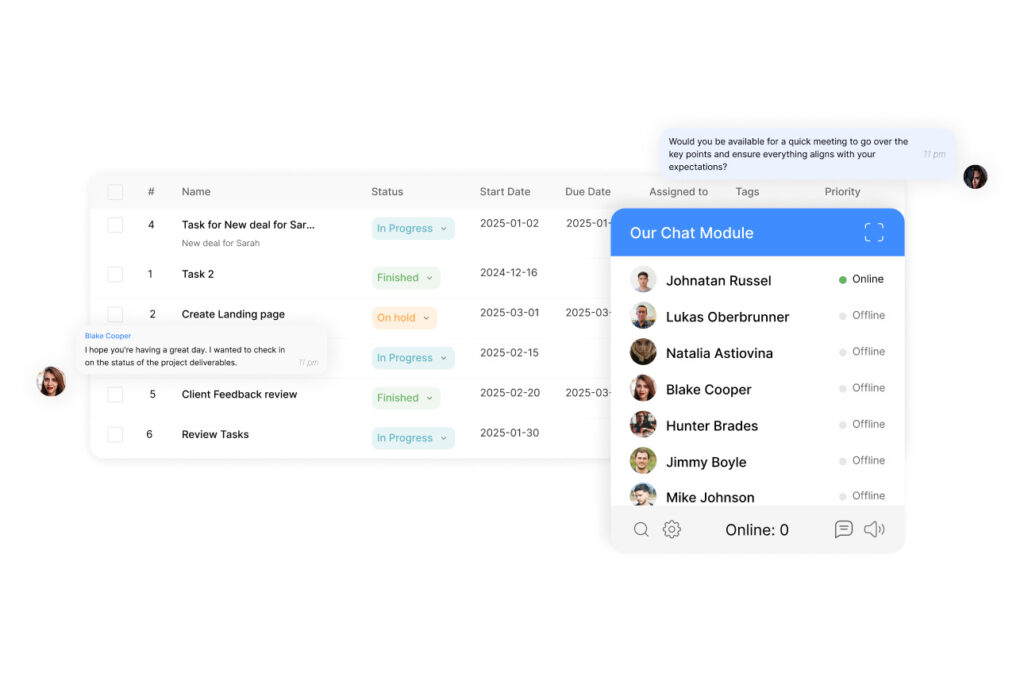The width and height of the screenshot is (1024, 681).
Task: Toggle the select-all checkbox in table header
Action: (115, 192)
